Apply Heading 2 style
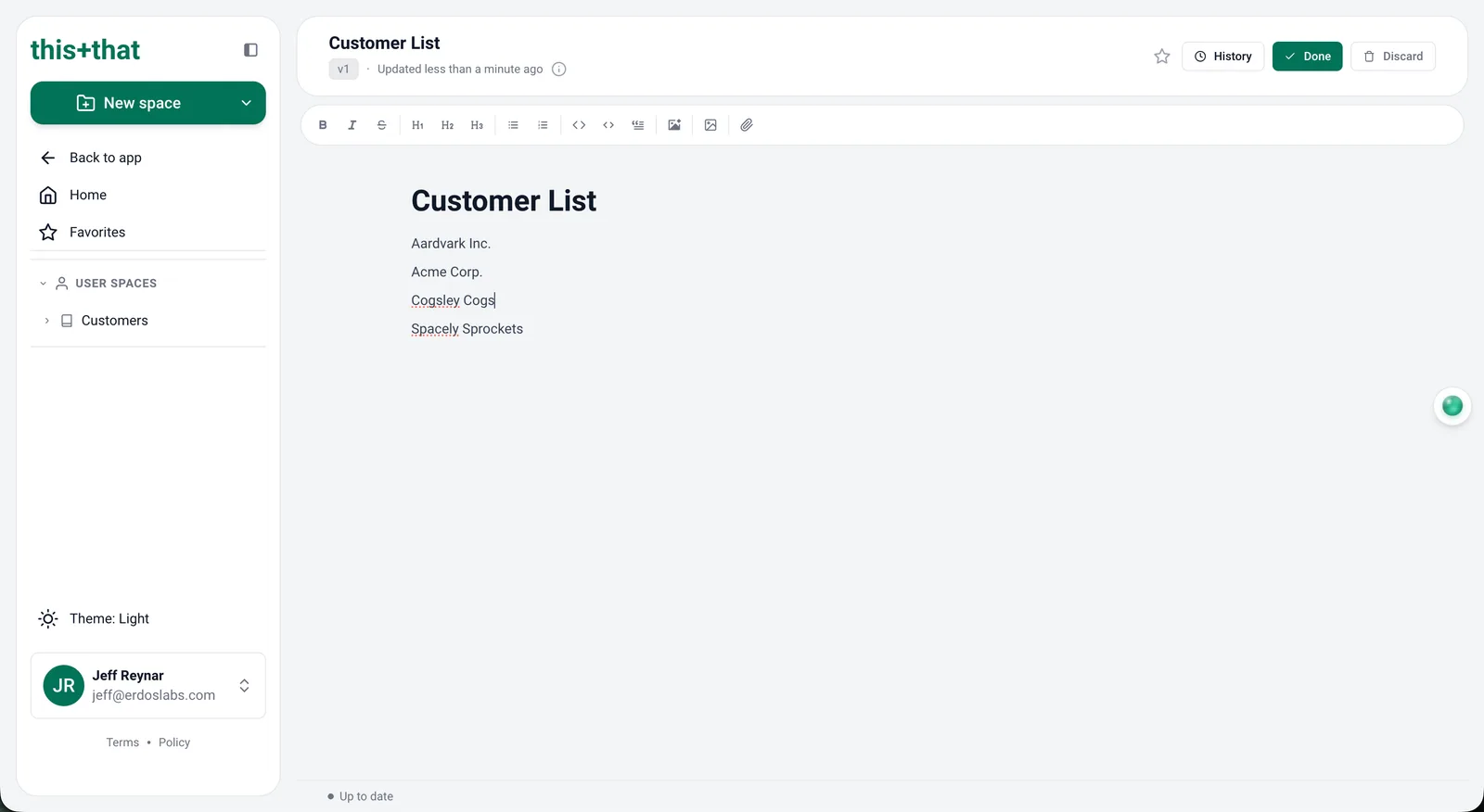This screenshot has height=812, width=1484. [x=447, y=125]
